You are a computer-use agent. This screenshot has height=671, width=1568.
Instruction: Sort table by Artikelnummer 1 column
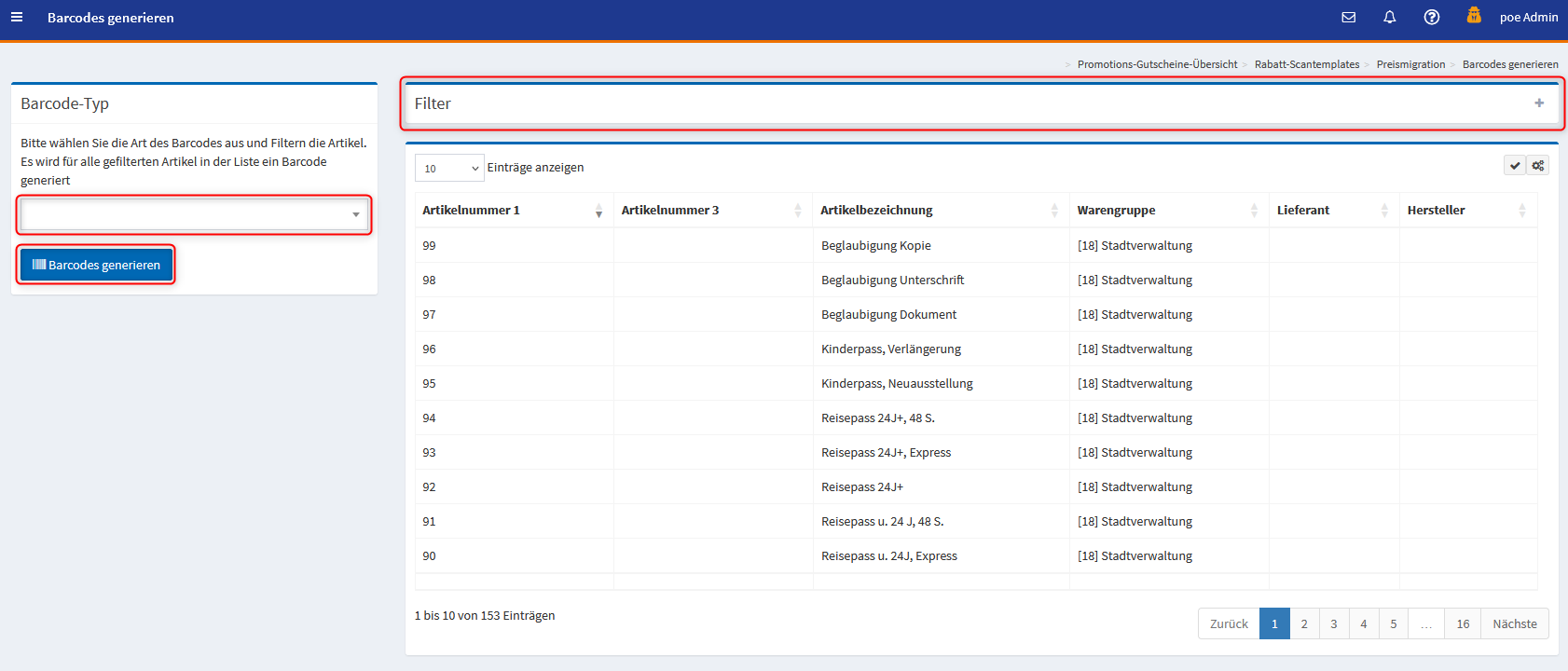point(513,211)
